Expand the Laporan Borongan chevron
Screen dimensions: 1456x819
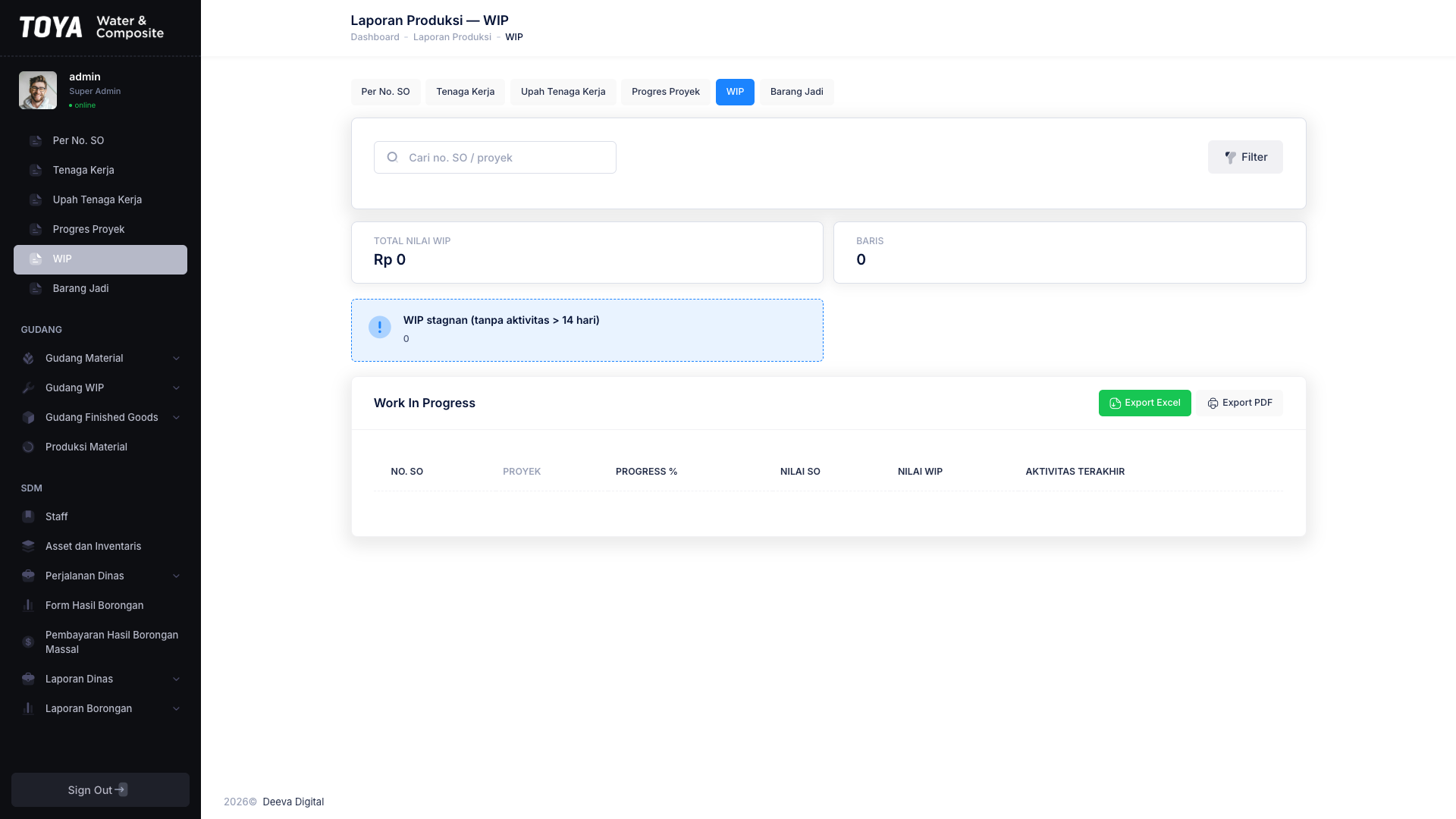pos(176,709)
